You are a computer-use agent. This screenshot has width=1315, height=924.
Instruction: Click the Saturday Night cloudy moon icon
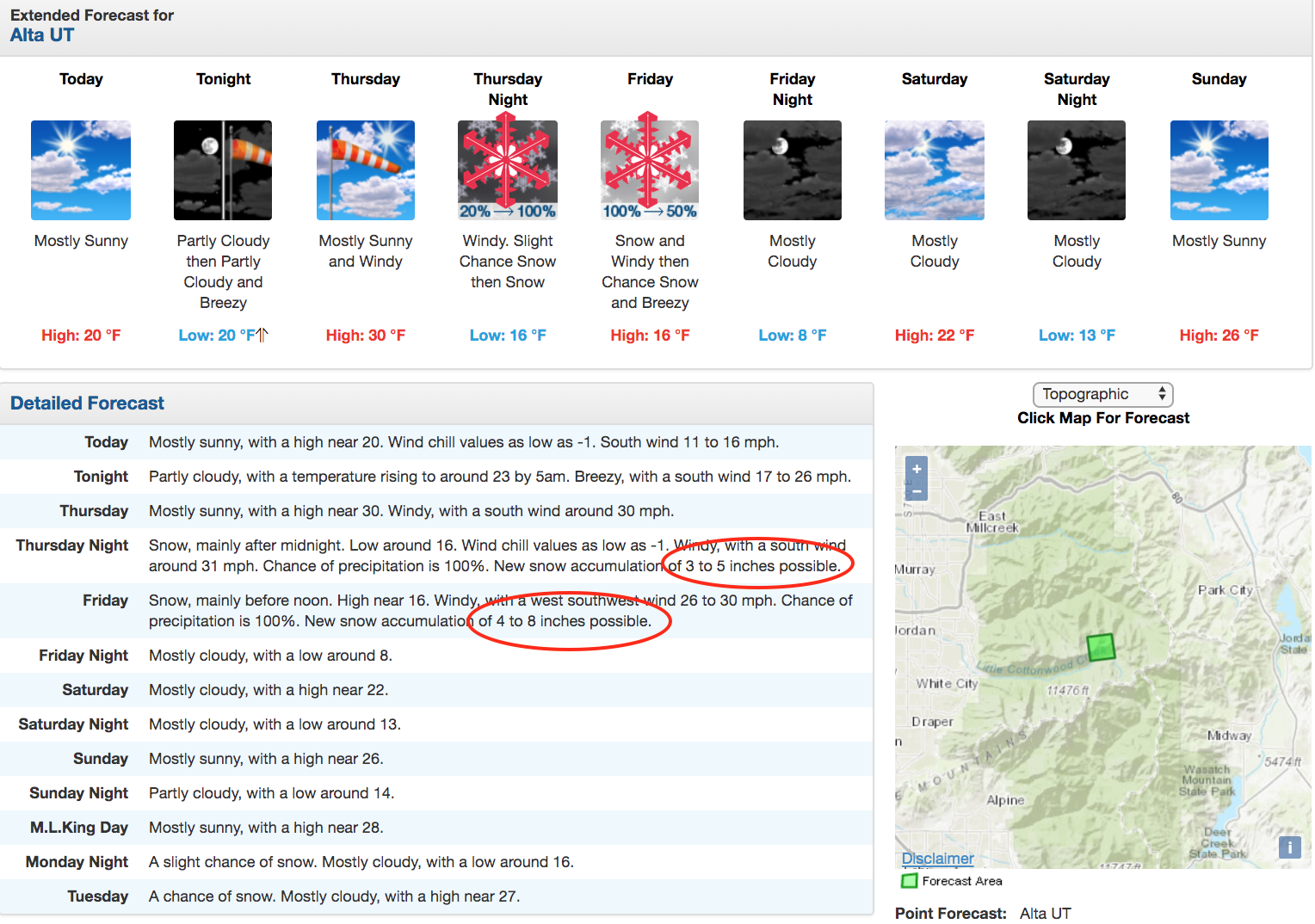1077,170
